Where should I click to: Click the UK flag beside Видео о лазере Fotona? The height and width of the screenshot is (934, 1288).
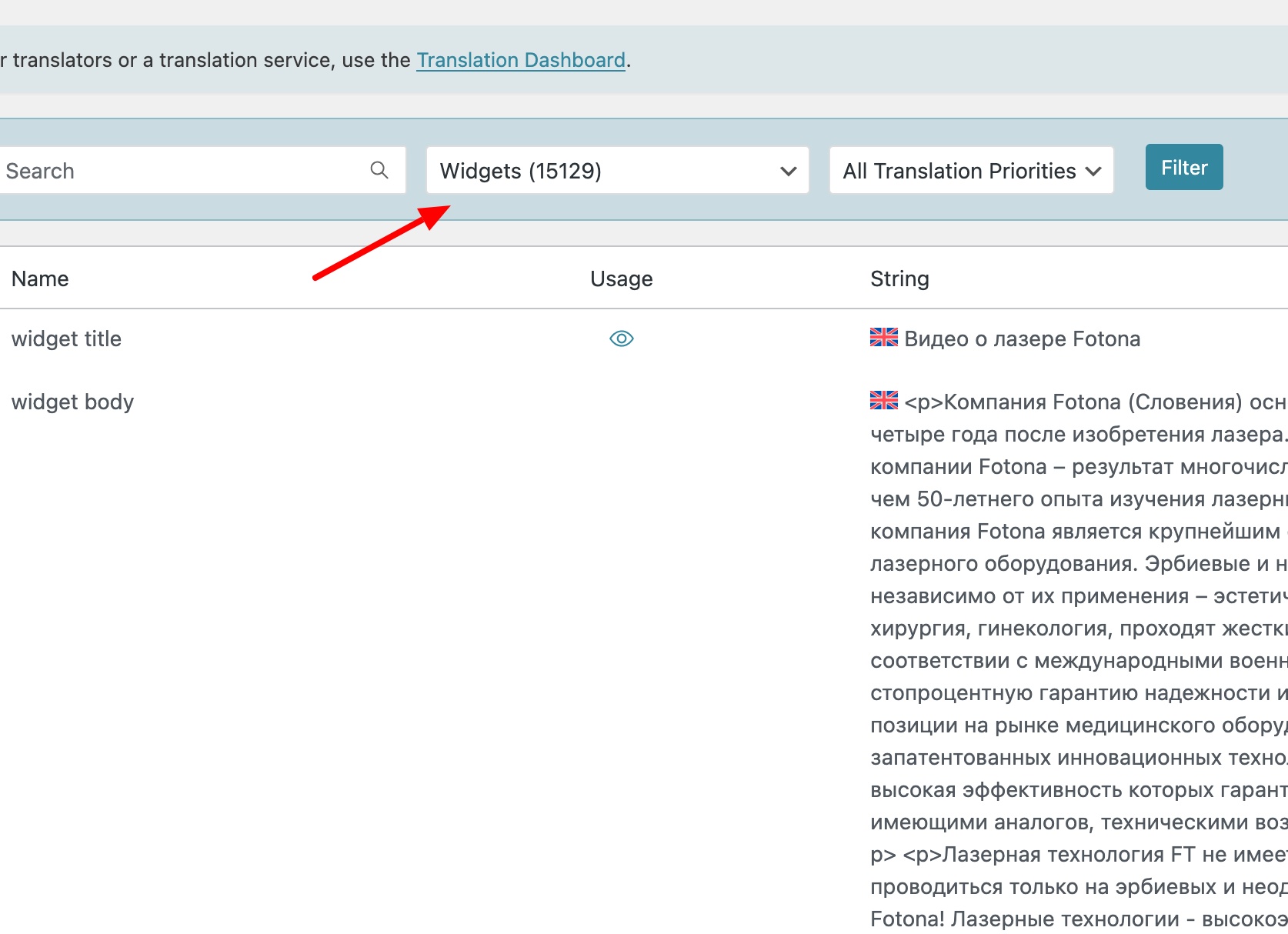tap(883, 337)
